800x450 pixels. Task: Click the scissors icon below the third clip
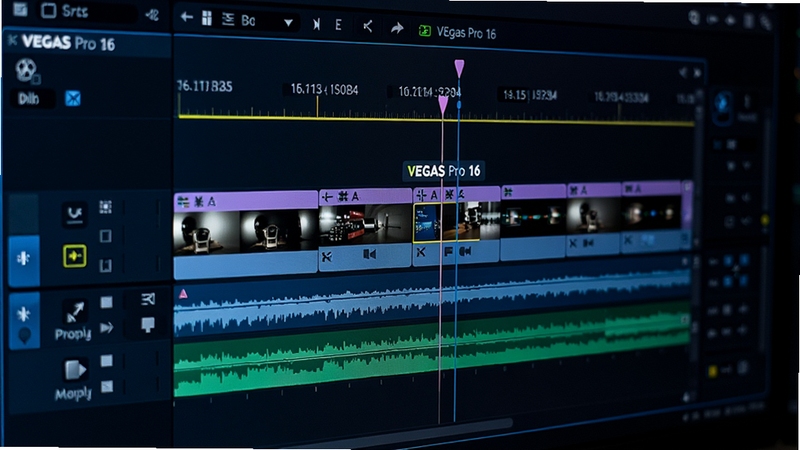click(x=421, y=252)
